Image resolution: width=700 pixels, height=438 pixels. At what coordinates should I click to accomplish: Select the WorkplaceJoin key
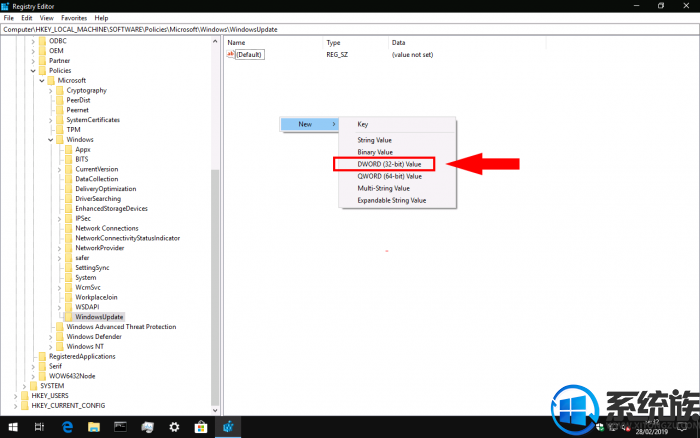tap(96, 297)
